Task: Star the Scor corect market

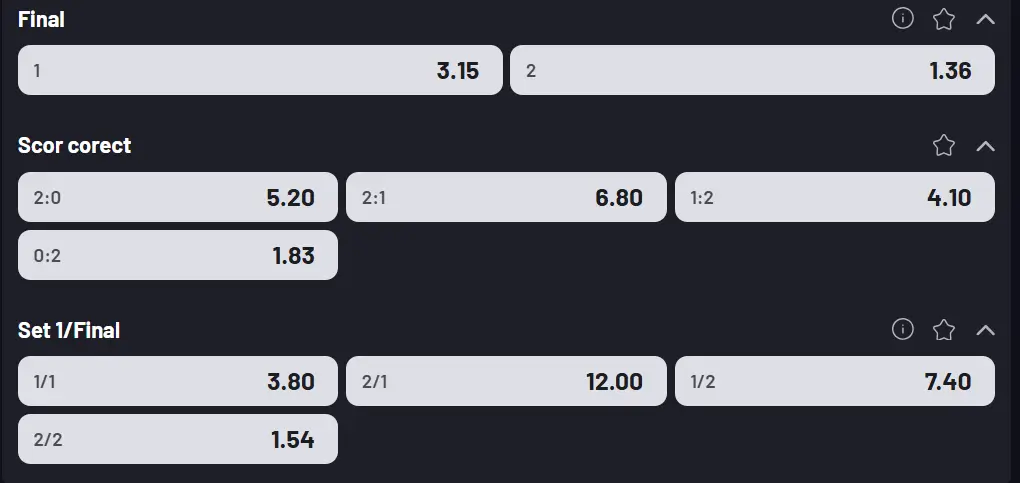Action: 944,146
